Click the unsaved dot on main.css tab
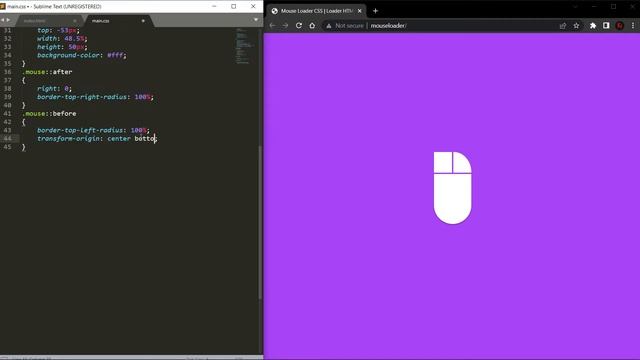Viewport: 640px width, 360px height. tap(143, 20)
